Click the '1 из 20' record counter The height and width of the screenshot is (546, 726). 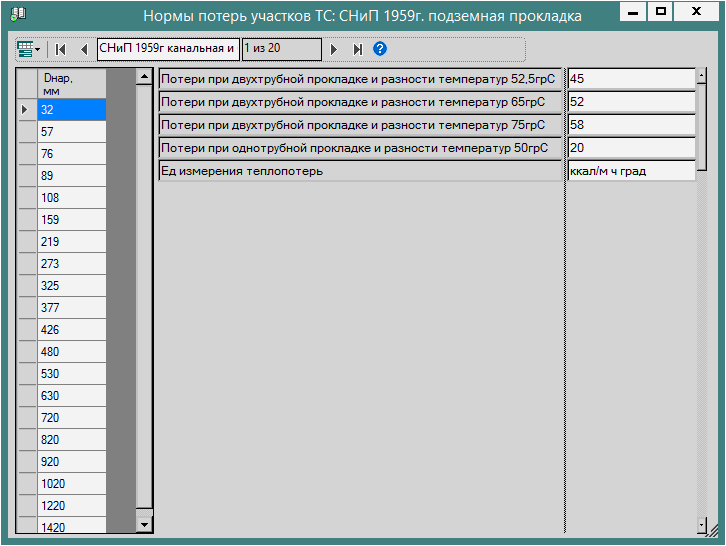tap(281, 49)
